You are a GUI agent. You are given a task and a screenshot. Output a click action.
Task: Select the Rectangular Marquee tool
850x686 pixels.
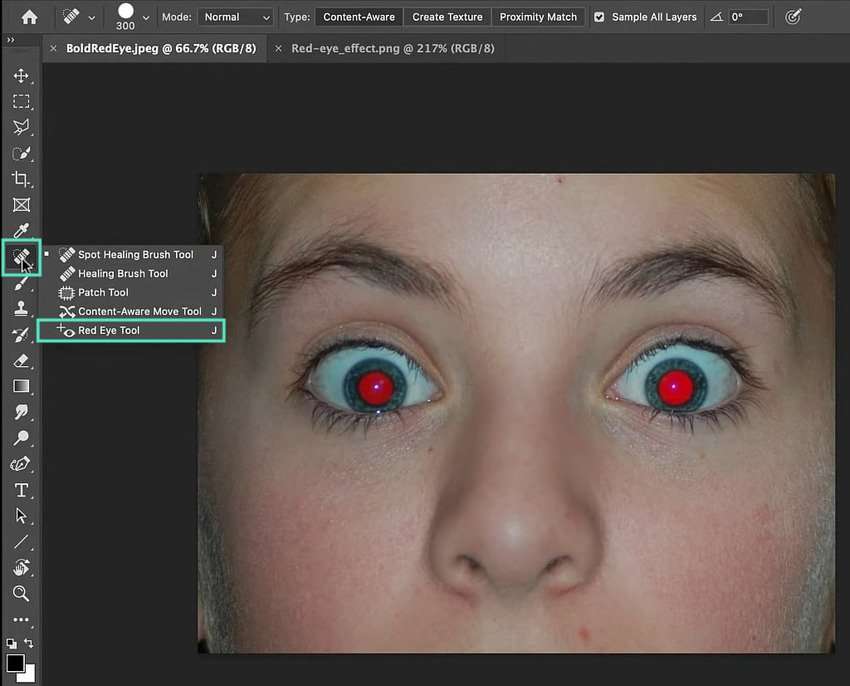[21, 102]
